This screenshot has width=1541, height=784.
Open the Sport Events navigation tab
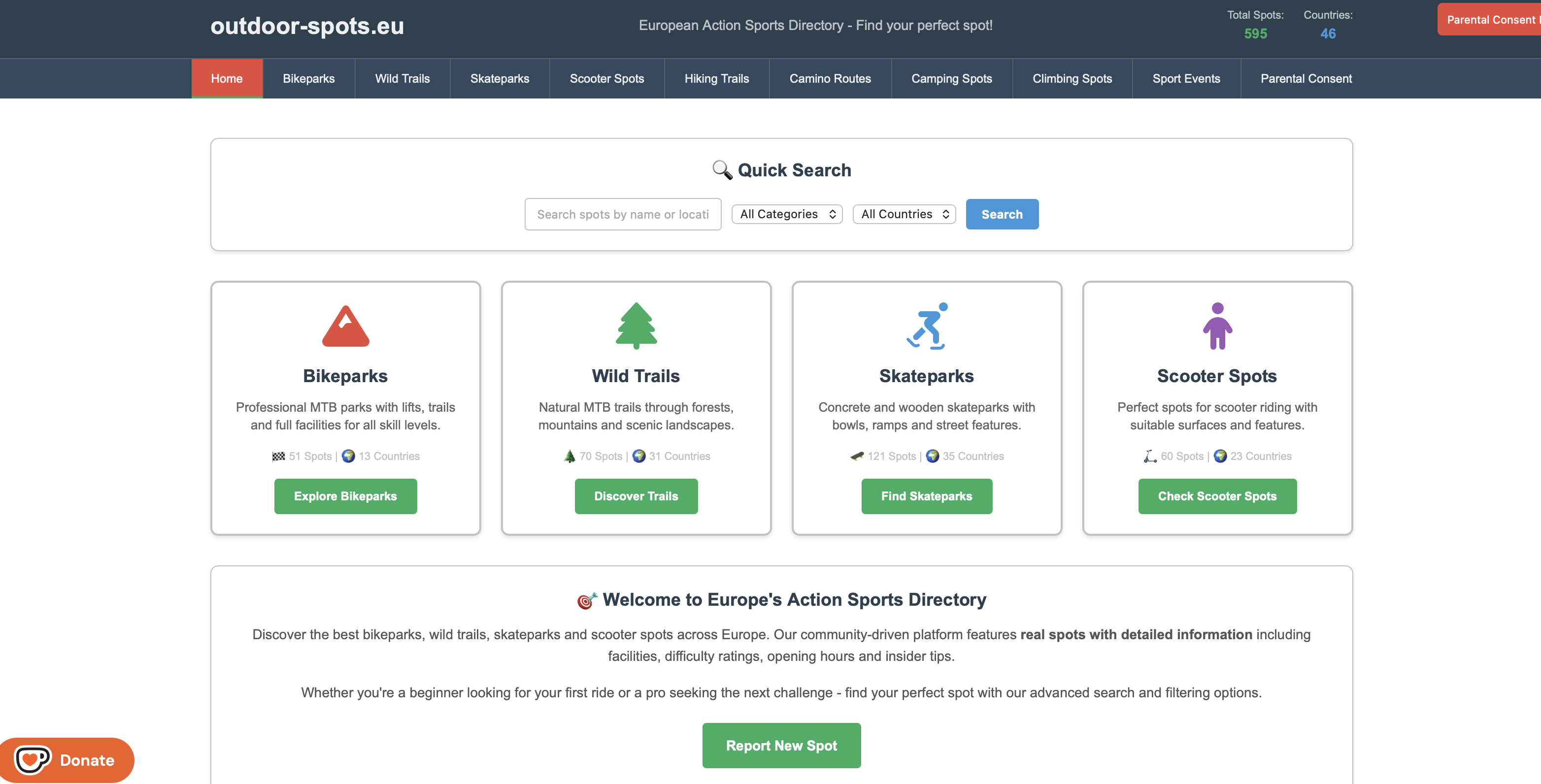[1186, 78]
